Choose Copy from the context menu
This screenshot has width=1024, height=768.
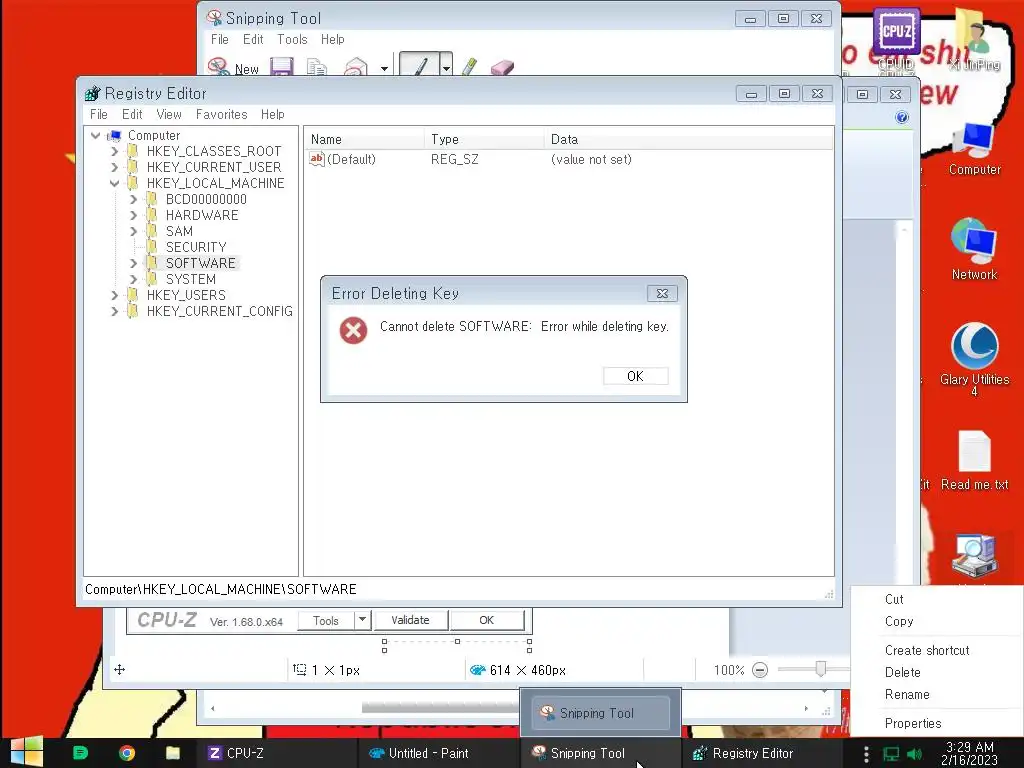click(899, 621)
